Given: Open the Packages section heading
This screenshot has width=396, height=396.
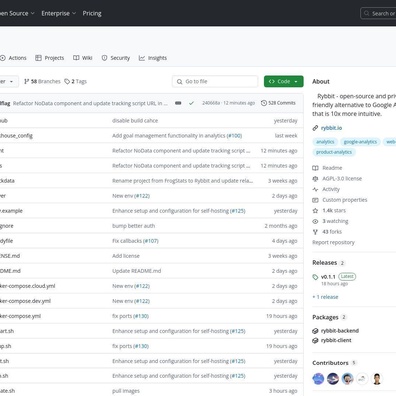Looking at the screenshot, I should 325,317.
